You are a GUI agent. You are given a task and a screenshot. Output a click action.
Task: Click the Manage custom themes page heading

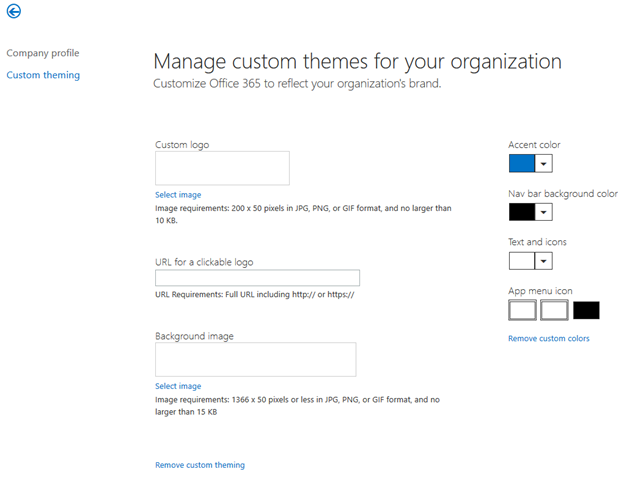tap(357, 61)
